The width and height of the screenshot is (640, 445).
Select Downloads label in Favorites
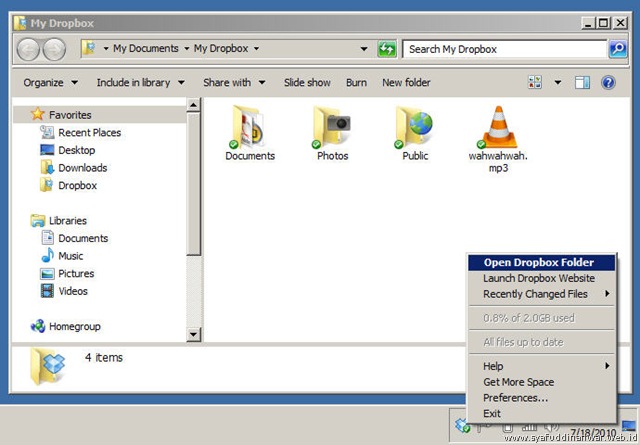point(82,168)
